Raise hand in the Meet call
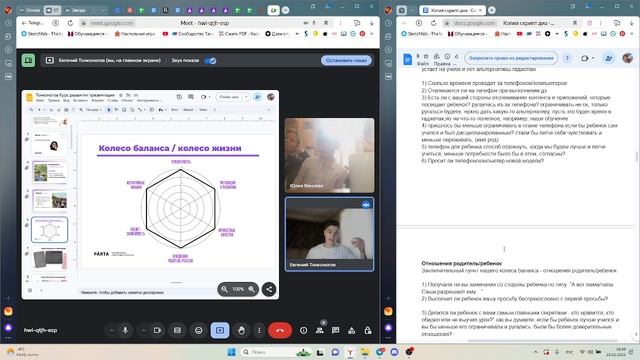640x360 pixels. (241, 330)
